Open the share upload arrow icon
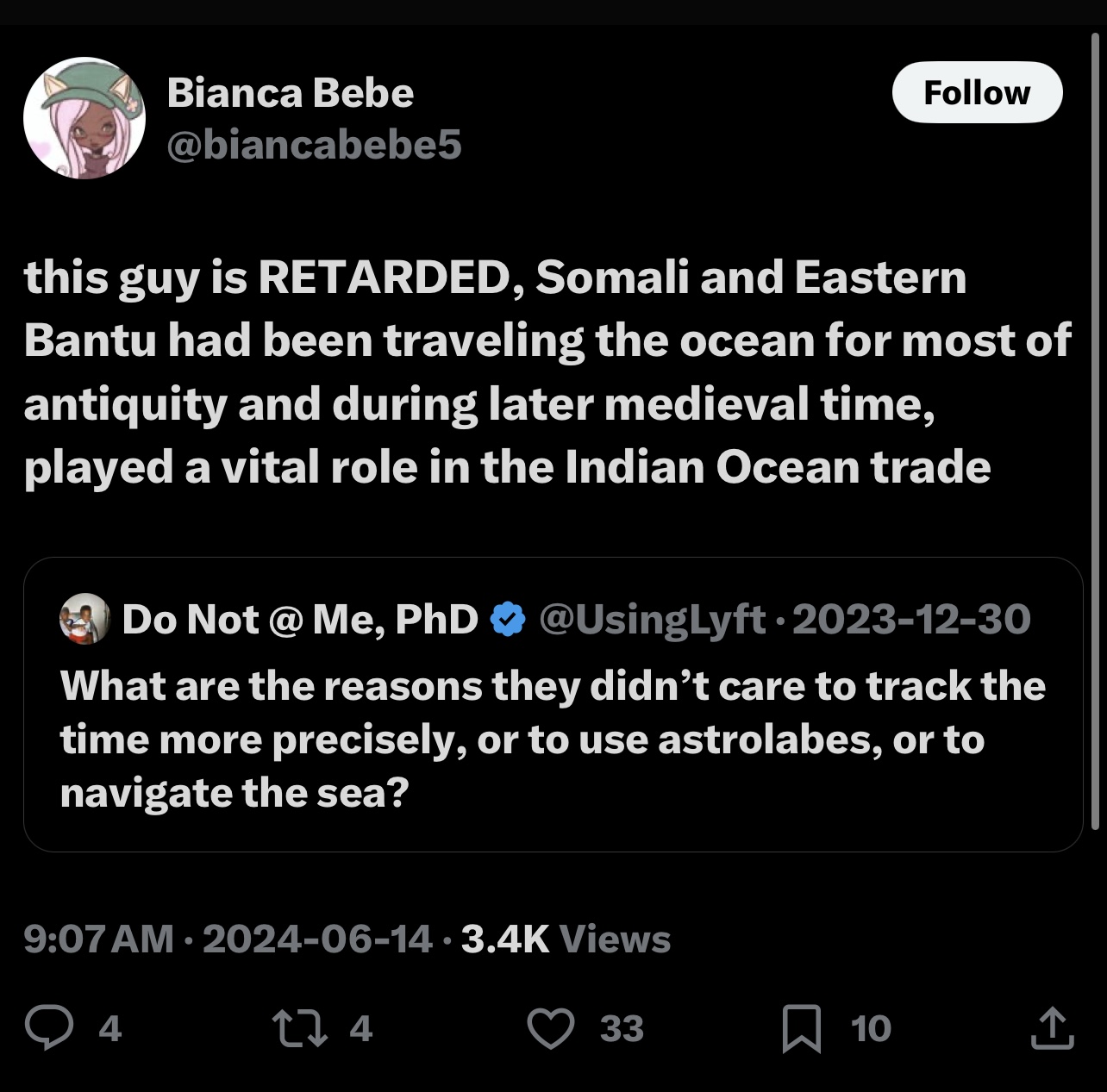 pyautogui.click(x=1053, y=1028)
